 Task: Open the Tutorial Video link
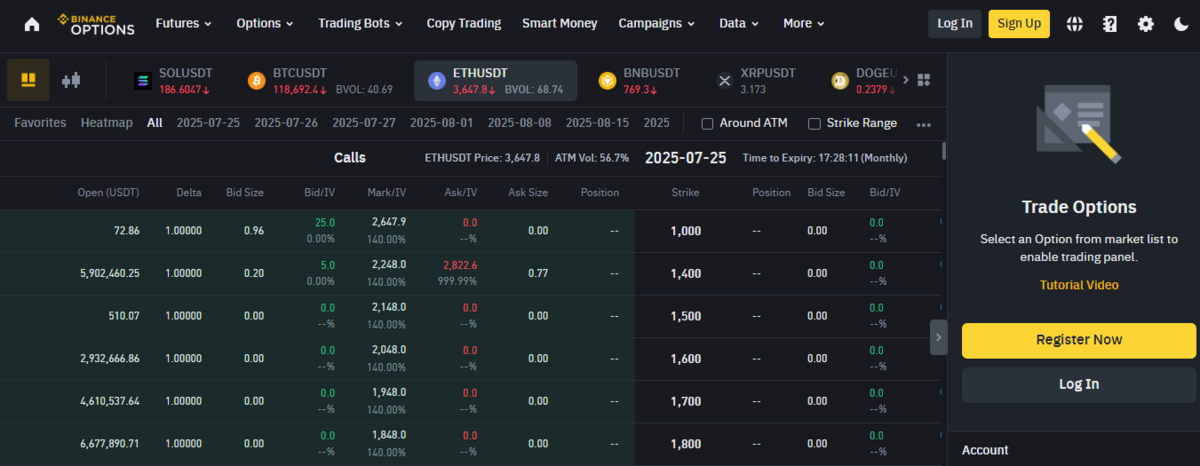click(x=1079, y=285)
